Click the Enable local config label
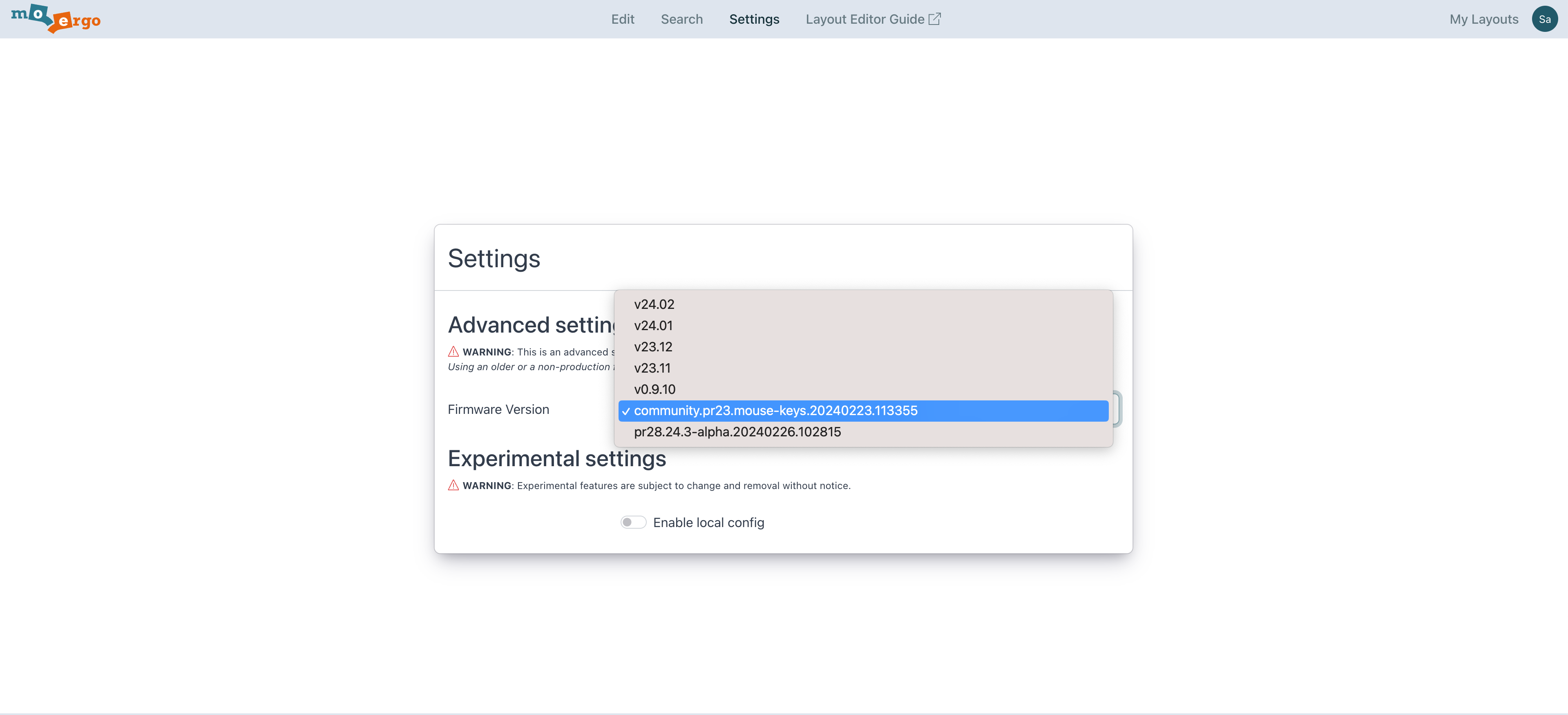 tap(708, 523)
